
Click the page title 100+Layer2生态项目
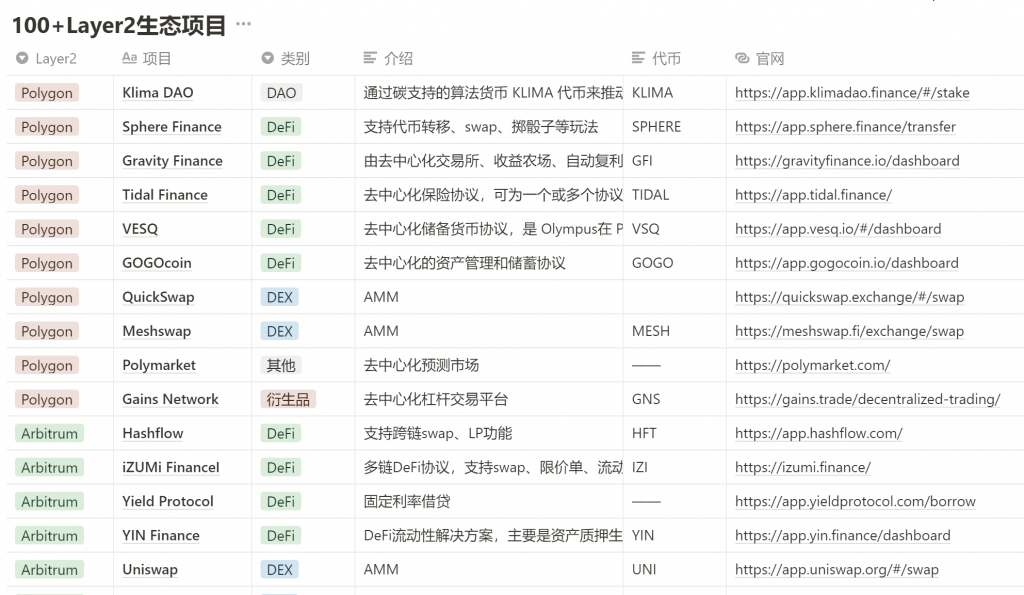pyautogui.click(x=119, y=25)
